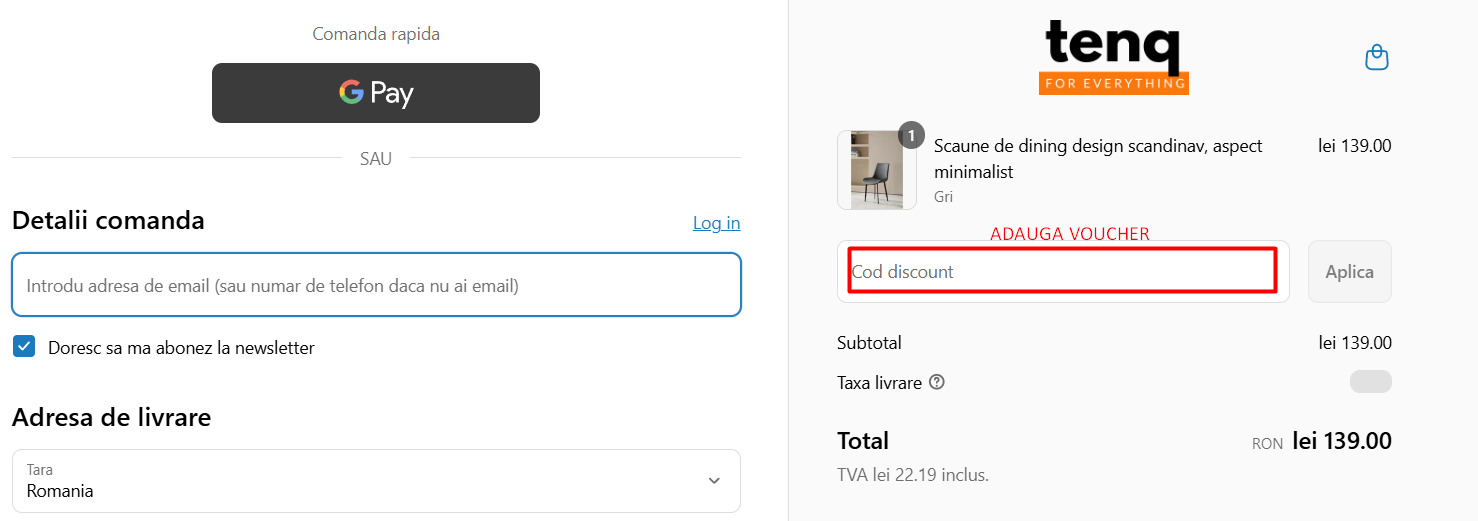
Task: Open the shopping bag cart icon
Action: click(1377, 57)
